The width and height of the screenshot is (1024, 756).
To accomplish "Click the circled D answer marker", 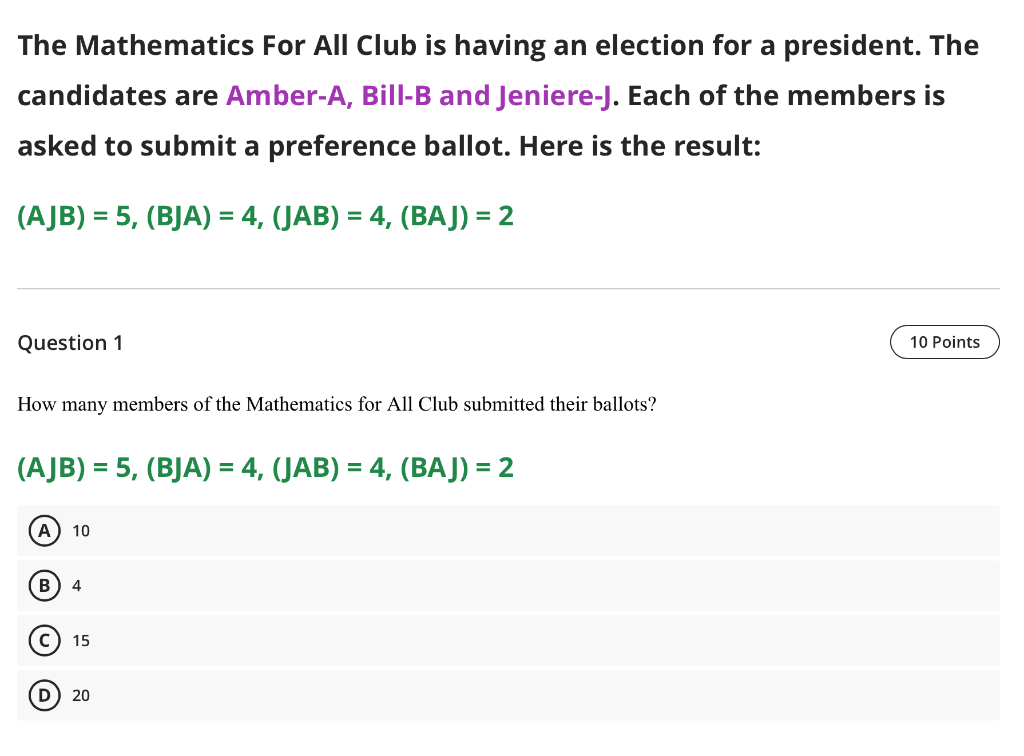I will [x=44, y=695].
